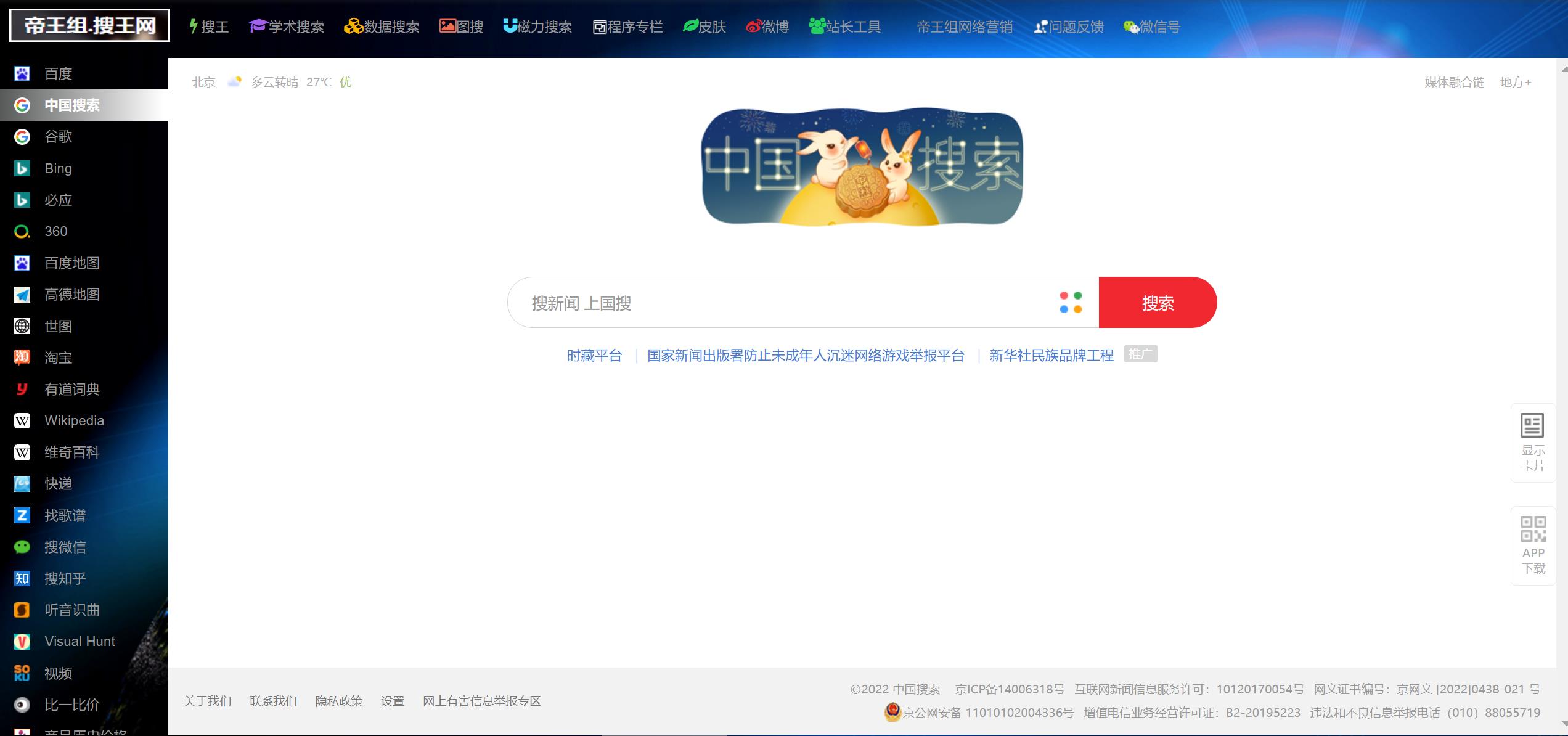Open 隐私政策 footer link
The image size is (1568, 736).
(339, 701)
